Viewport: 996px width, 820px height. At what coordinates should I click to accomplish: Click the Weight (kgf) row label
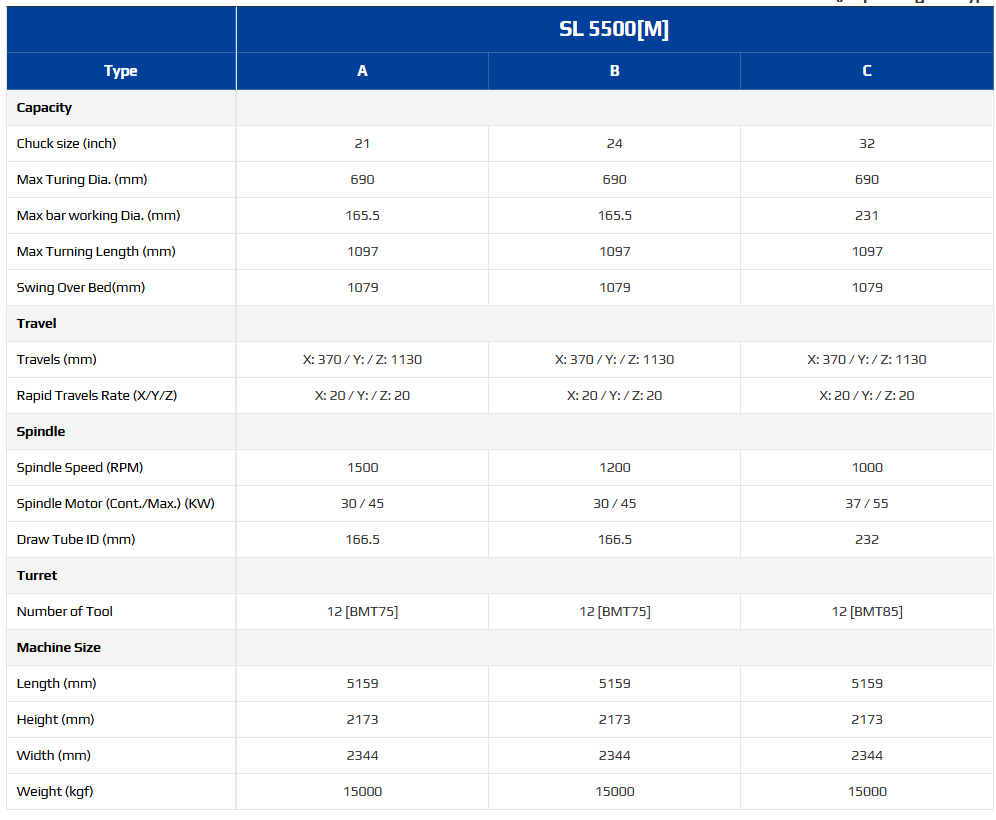(55, 792)
